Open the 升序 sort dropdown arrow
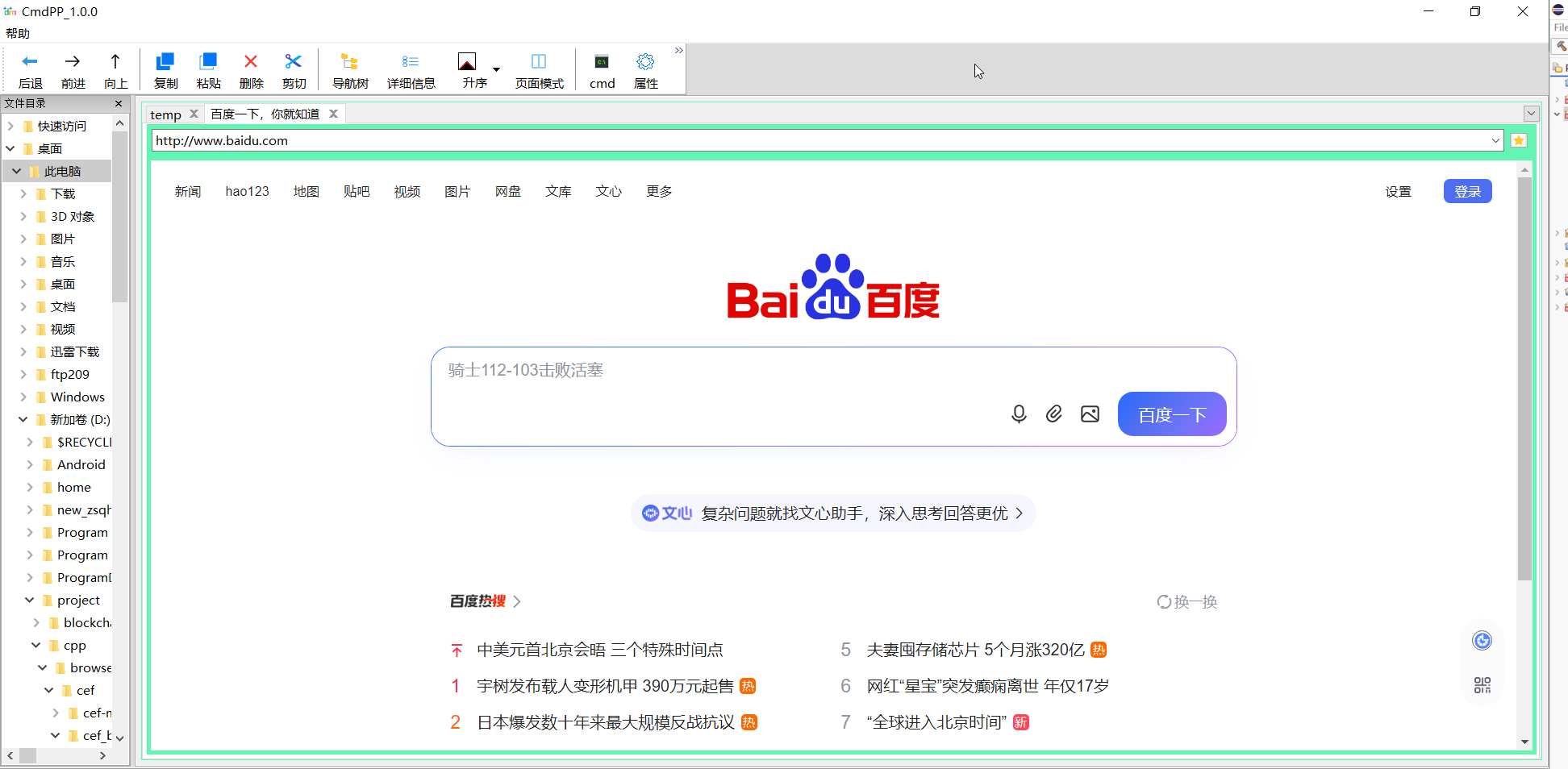 coord(496,69)
